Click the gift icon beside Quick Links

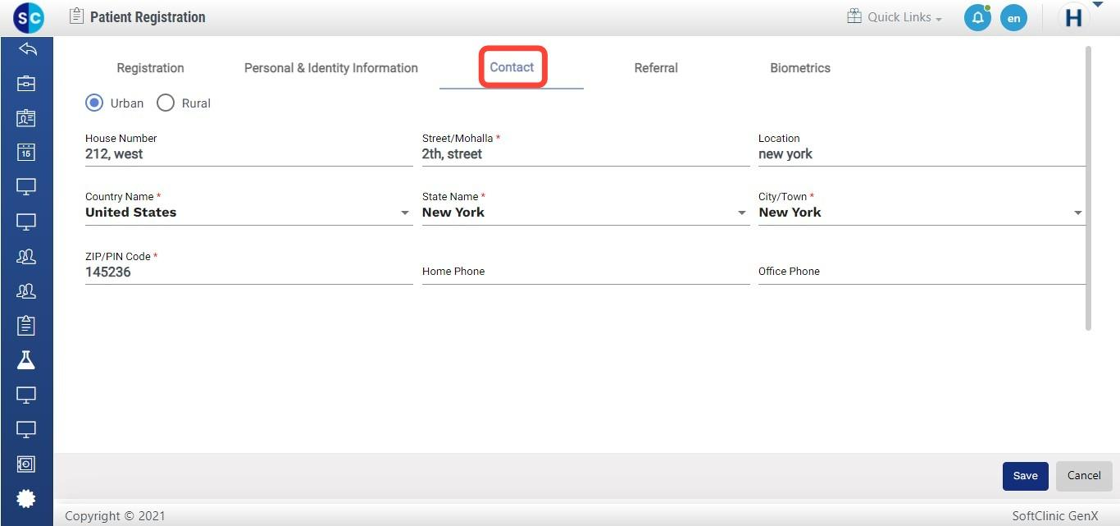click(854, 16)
